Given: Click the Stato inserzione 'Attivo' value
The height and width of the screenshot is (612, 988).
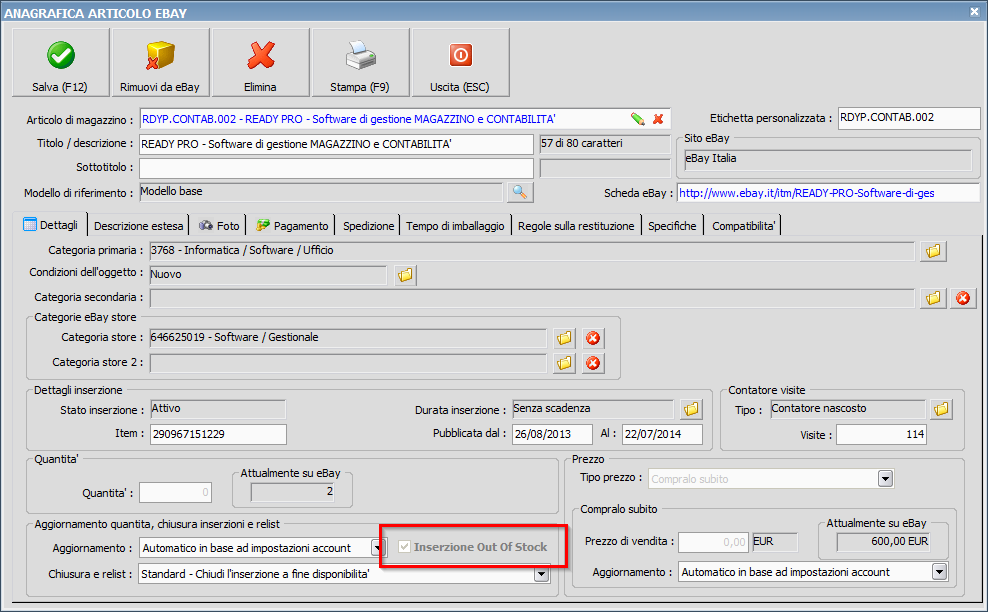Looking at the screenshot, I should click(x=218, y=409).
